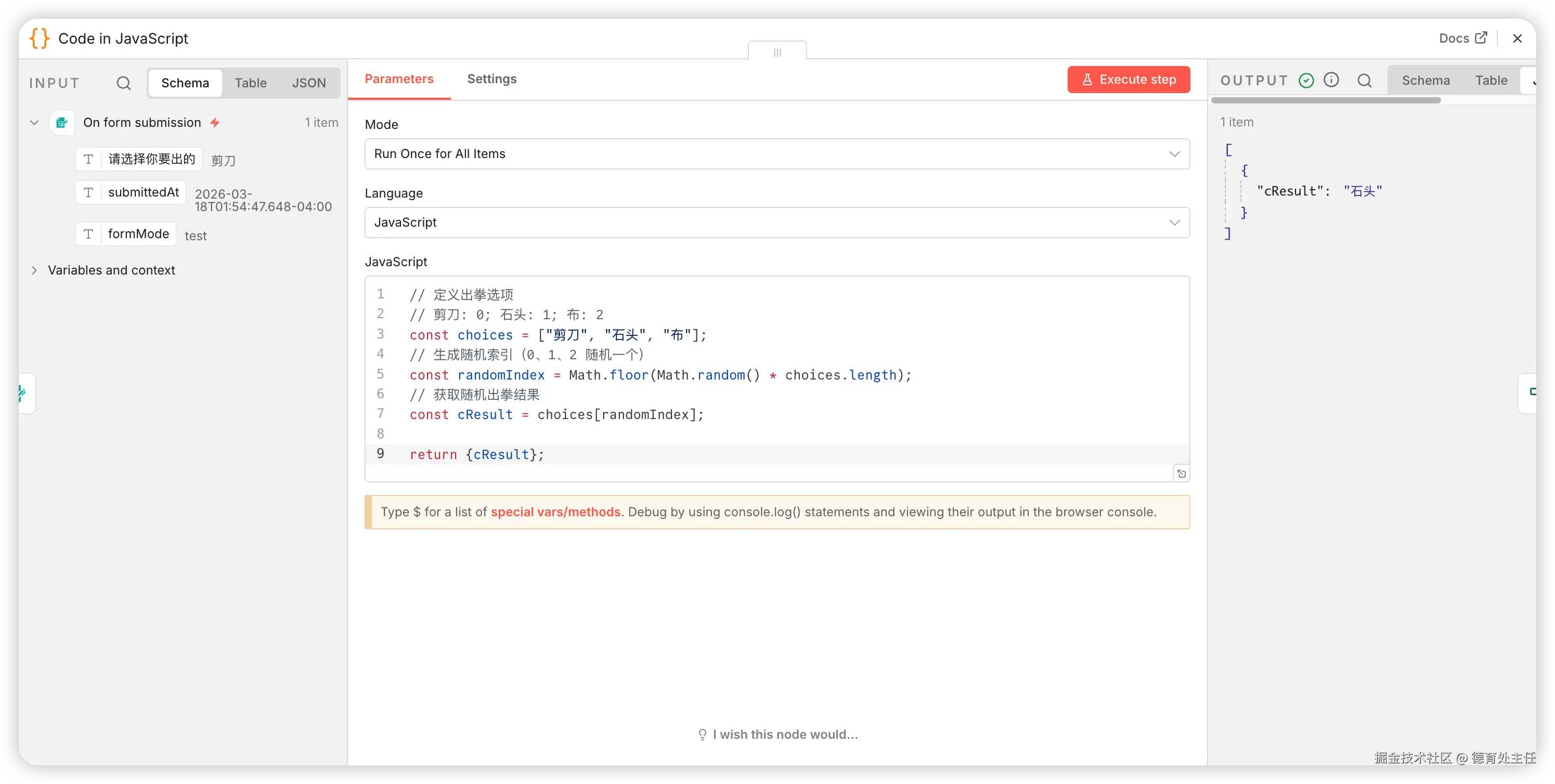Click the output panel search icon
Viewport: 1555px width, 784px height.
1364,80
